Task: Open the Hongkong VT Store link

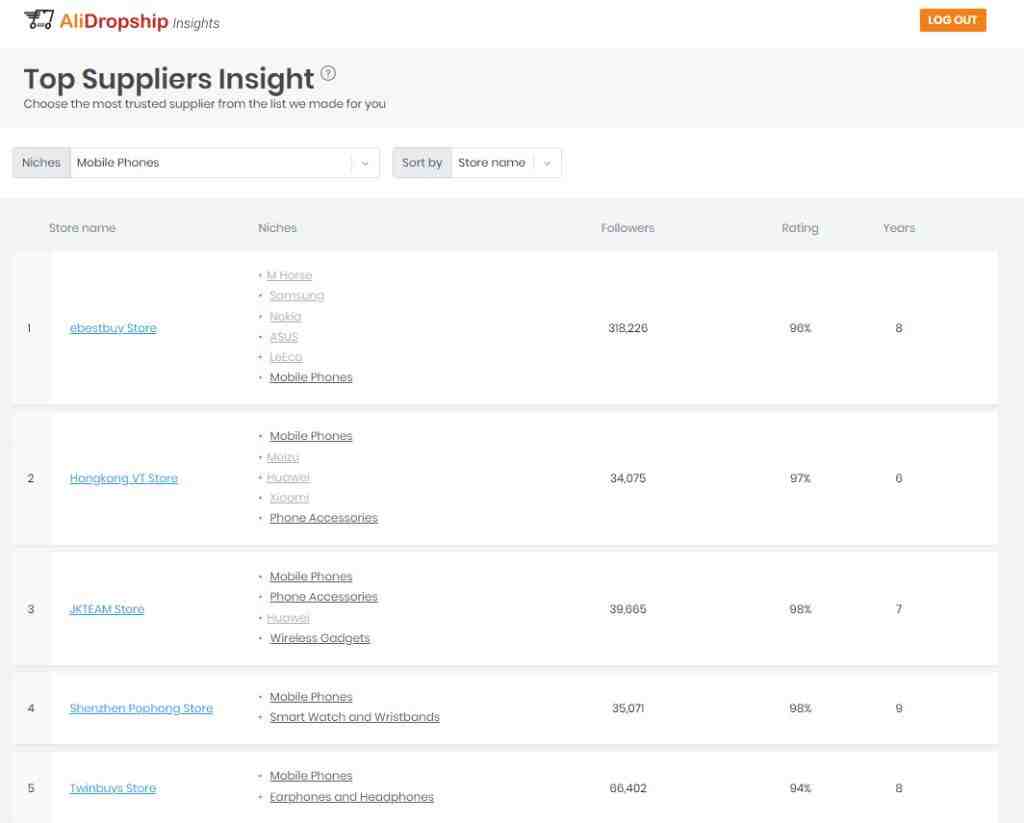Action: click(123, 478)
